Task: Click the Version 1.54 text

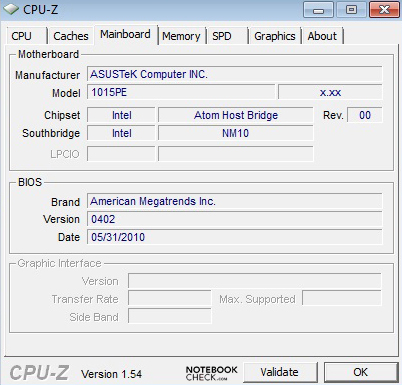Action: (x=111, y=374)
